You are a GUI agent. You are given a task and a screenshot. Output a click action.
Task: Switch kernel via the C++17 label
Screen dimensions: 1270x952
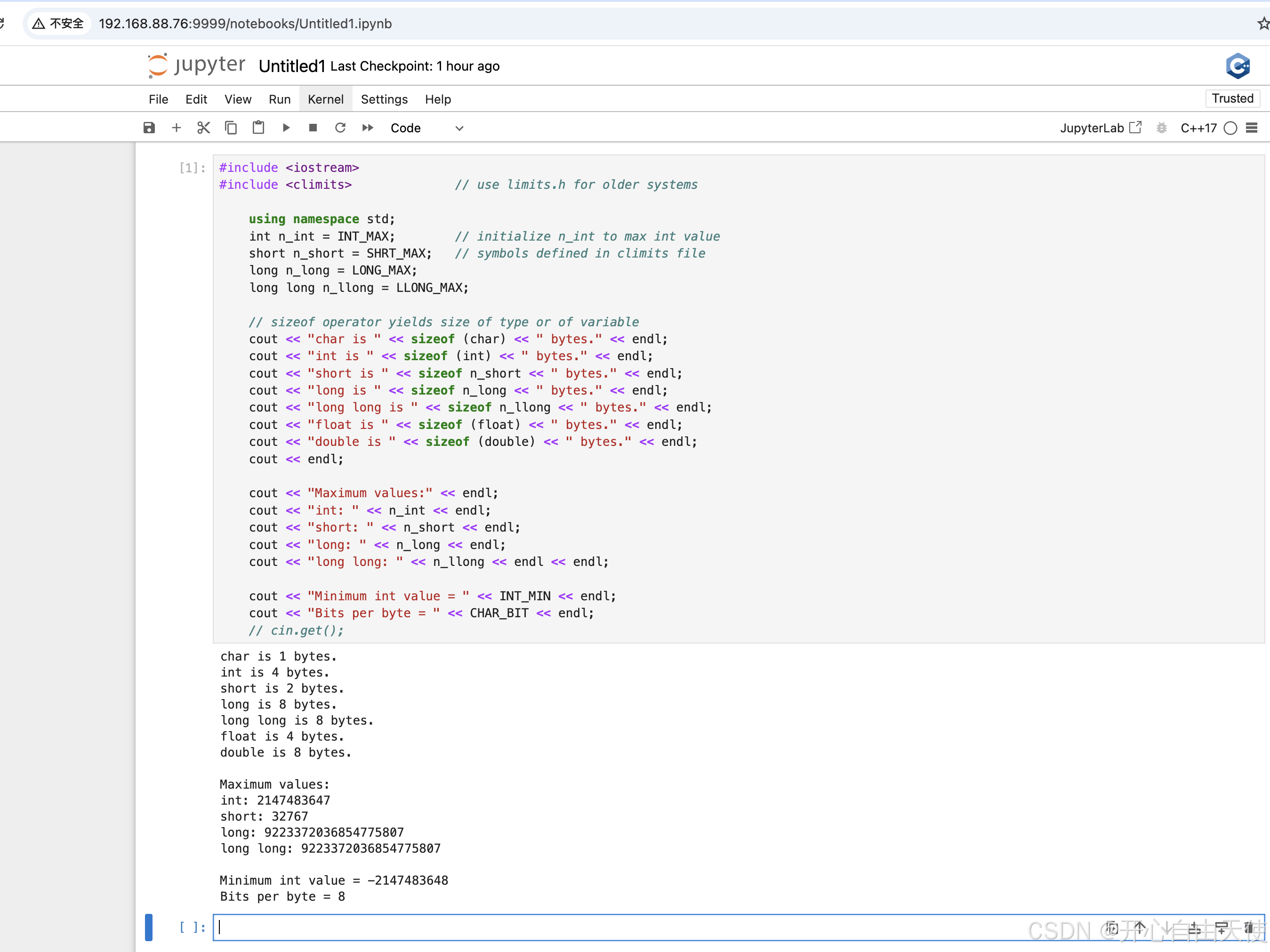coord(1198,128)
